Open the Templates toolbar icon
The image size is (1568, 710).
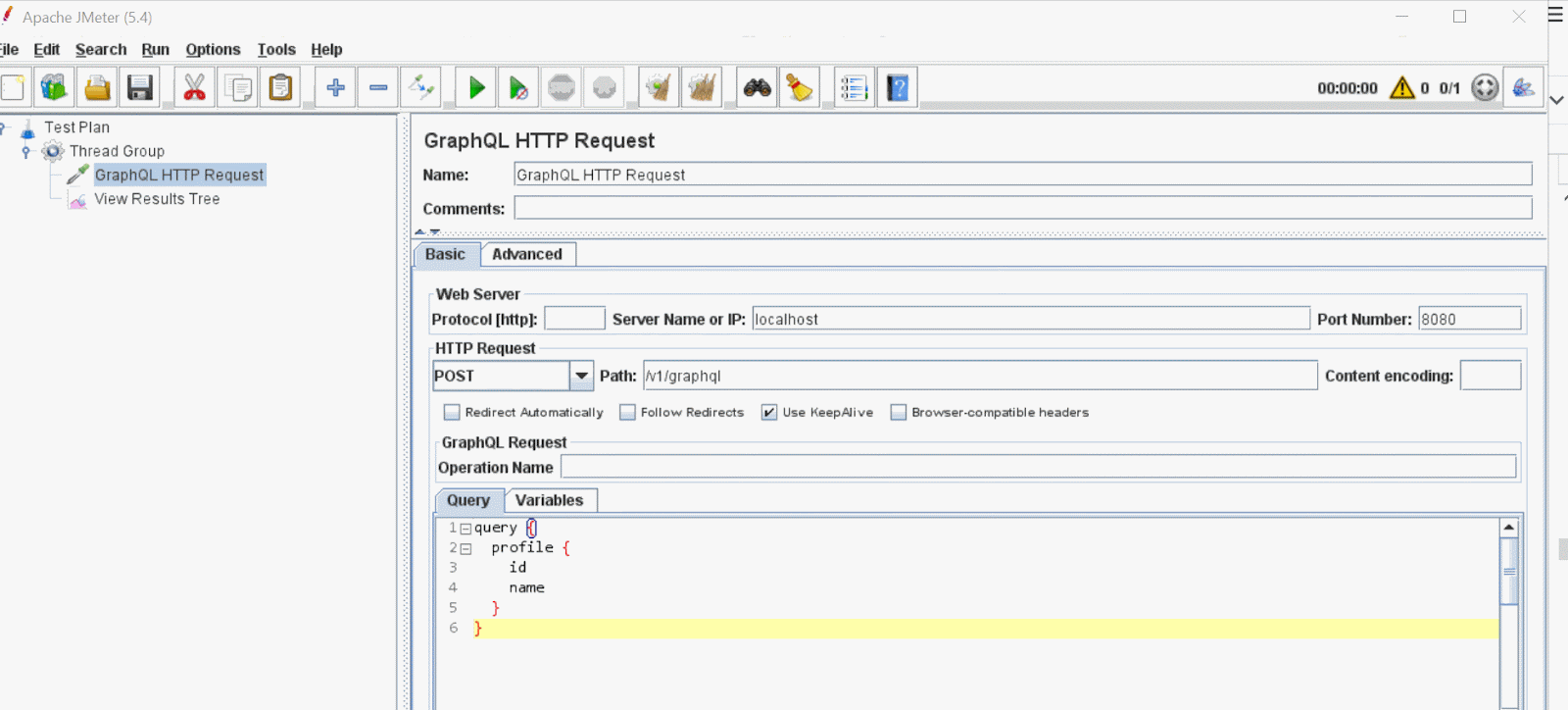pyautogui.click(x=54, y=88)
